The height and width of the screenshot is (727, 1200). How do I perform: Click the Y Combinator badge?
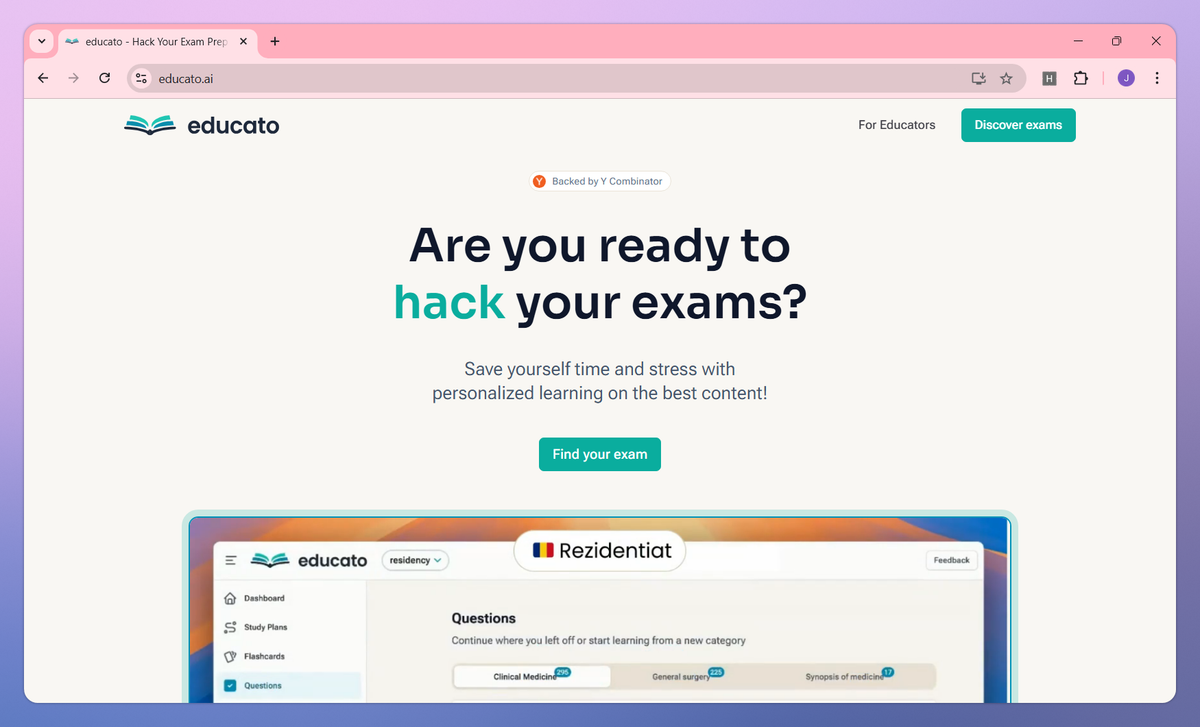tap(599, 181)
